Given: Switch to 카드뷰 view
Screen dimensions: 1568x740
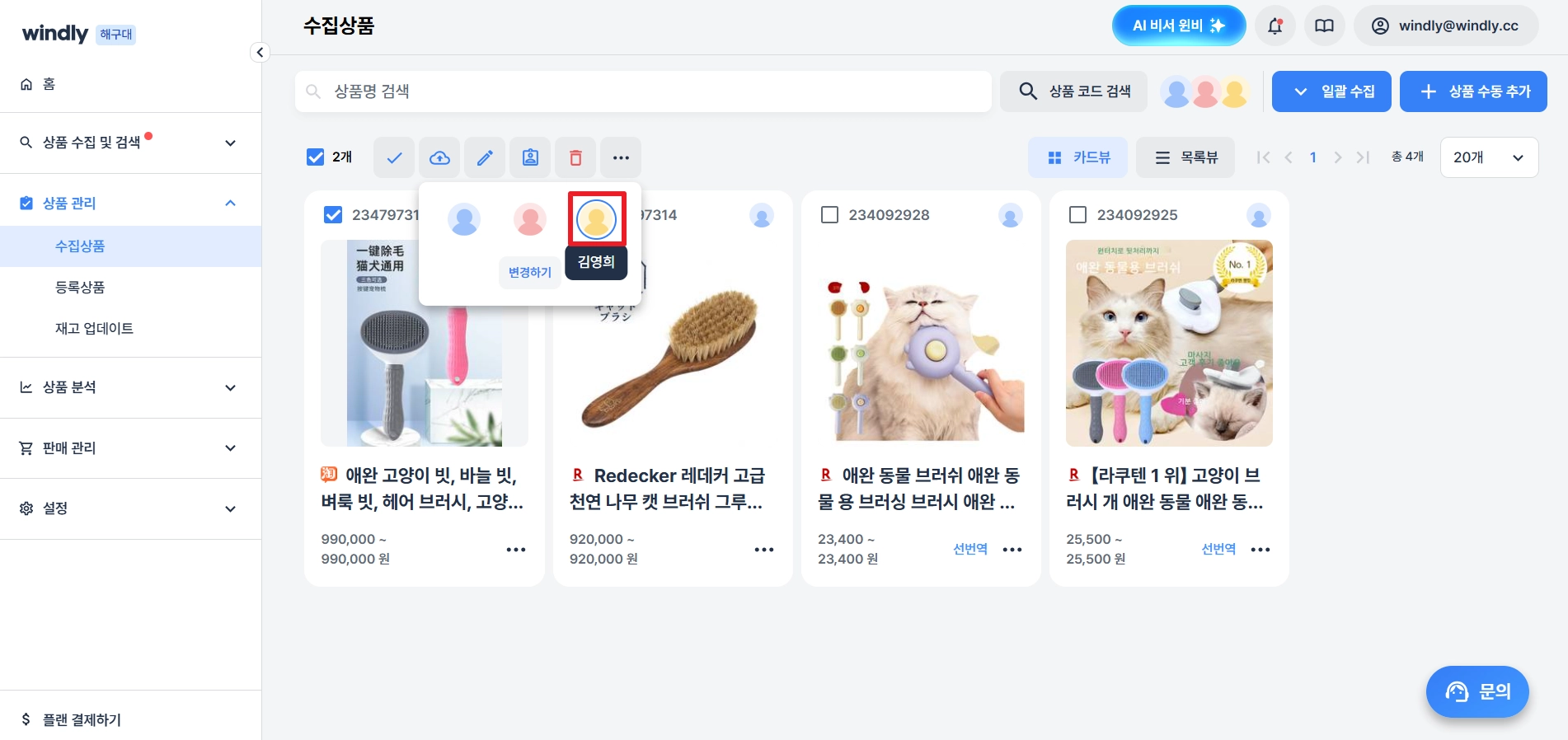Looking at the screenshot, I should click(x=1078, y=157).
